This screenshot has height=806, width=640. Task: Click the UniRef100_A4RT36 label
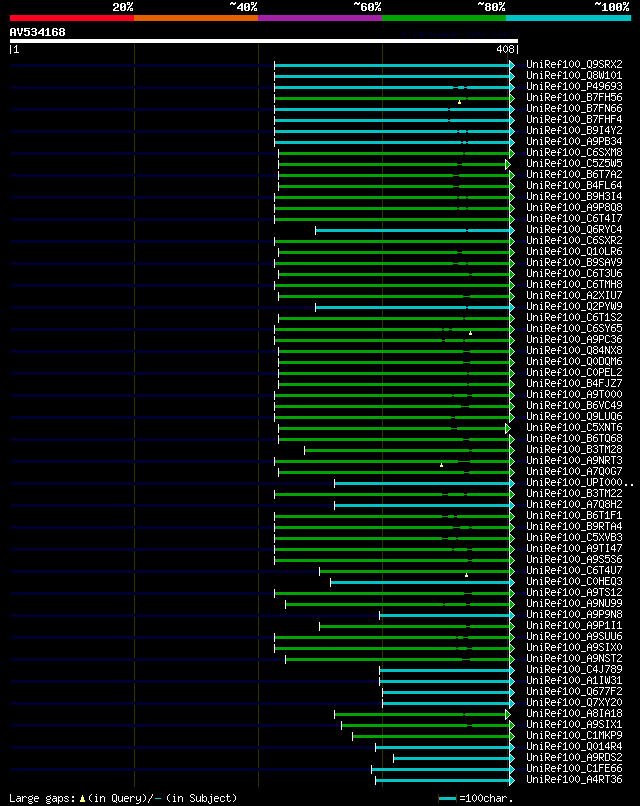click(x=574, y=779)
